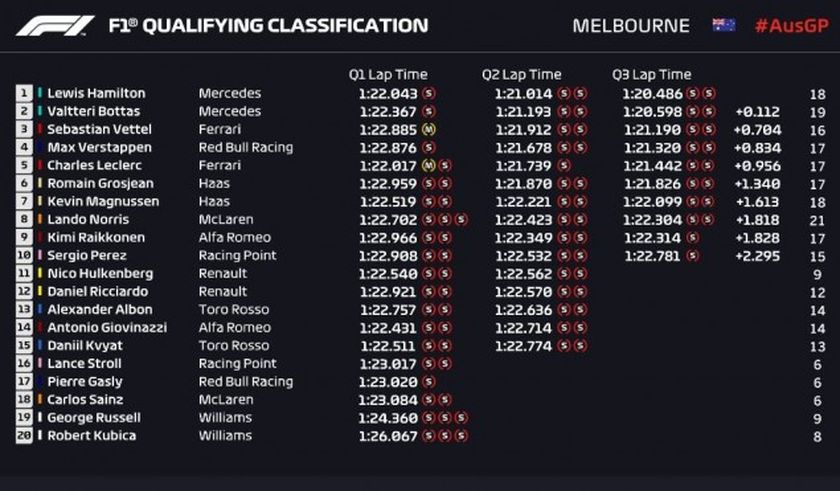Select the Q2 Lap Time column header
The width and height of the screenshot is (840, 491).
point(521,74)
